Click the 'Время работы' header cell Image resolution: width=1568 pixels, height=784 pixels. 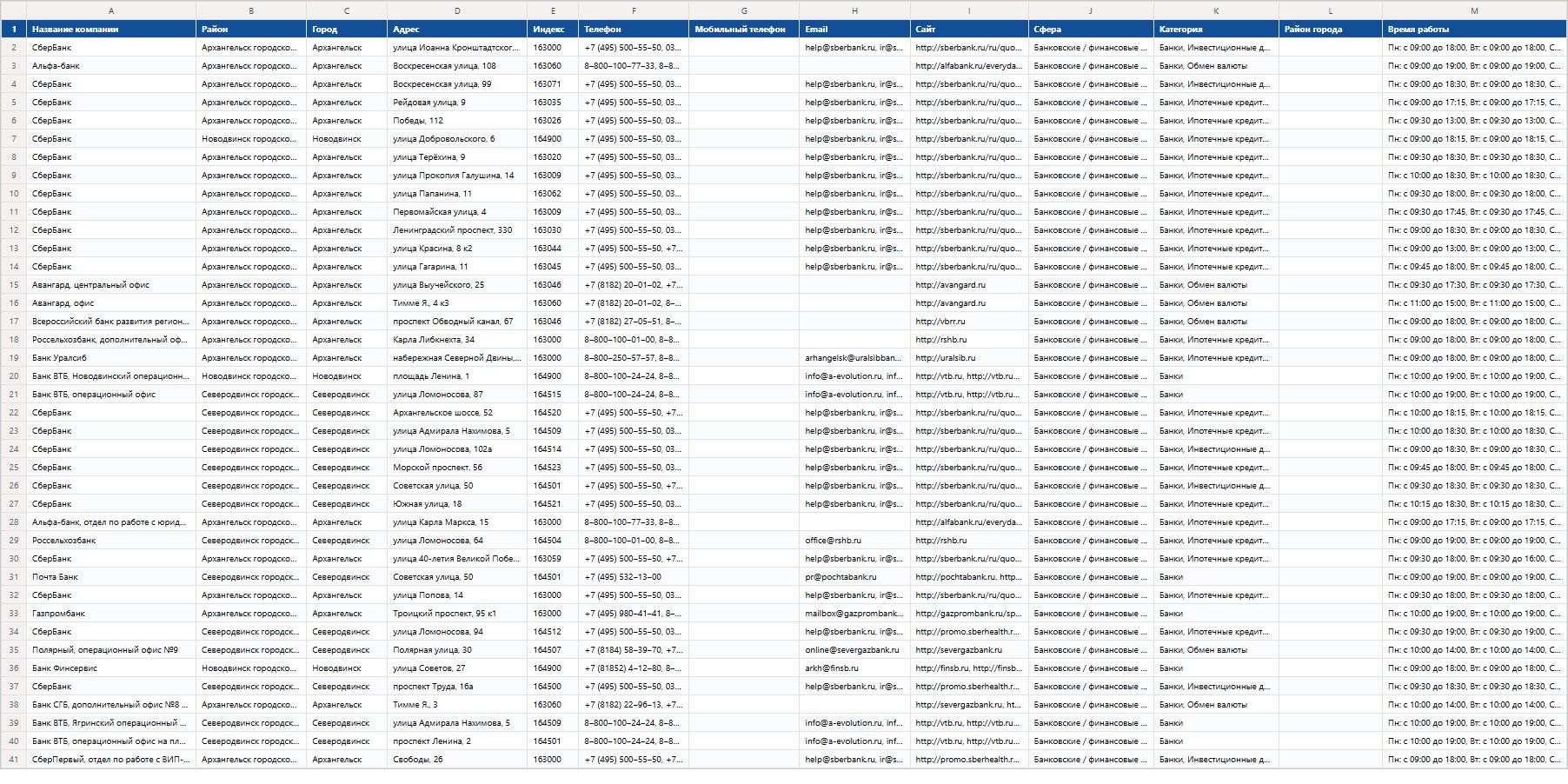click(1474, 30)
